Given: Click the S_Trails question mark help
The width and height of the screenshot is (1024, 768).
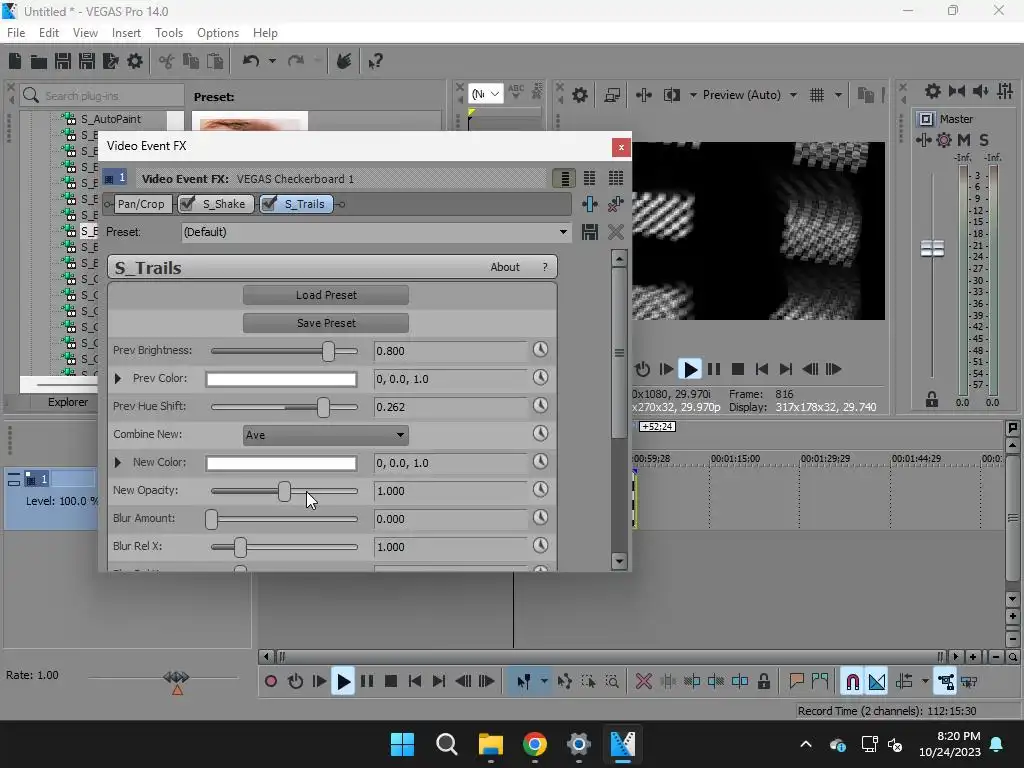Looking at the screenshot, I should point(545,267).
